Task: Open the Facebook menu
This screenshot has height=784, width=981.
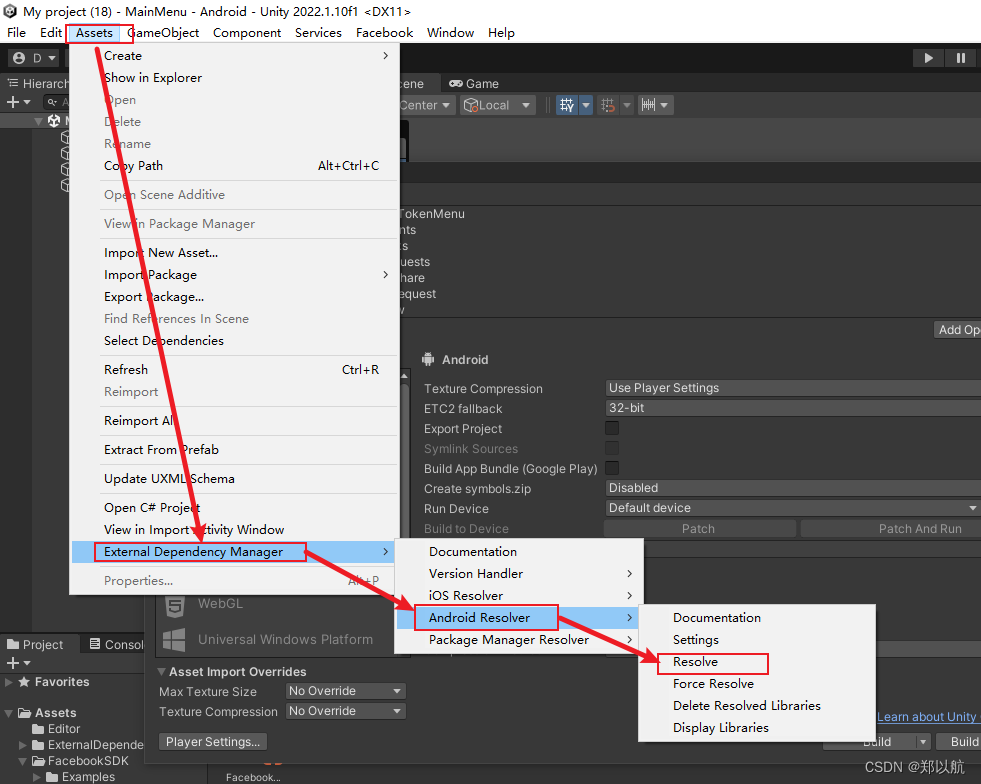Action: point(384,33)
